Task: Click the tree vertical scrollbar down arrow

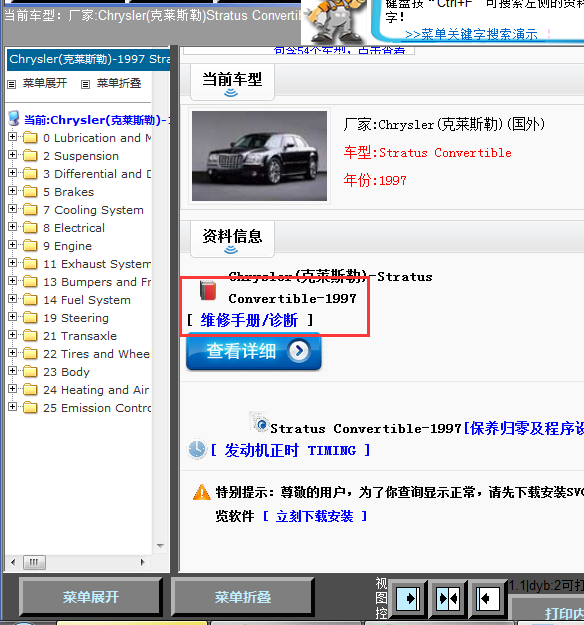Action: coord(160,546)
